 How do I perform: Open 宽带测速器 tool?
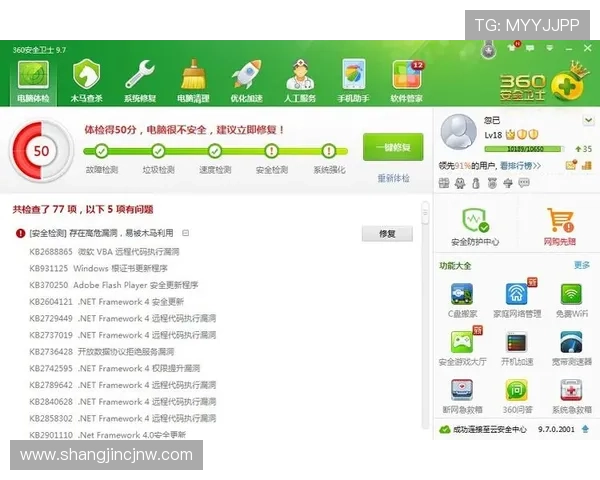pos(572,348)
